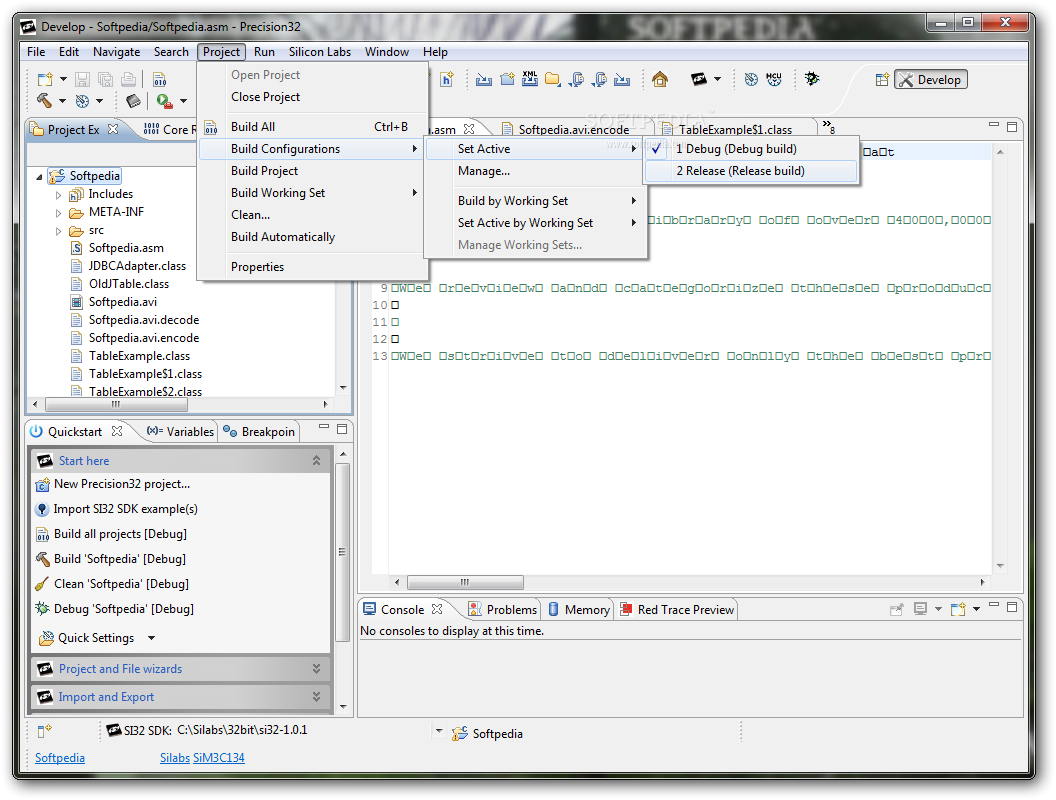Click the clock configuration toolbar icon
Viewport: 1056px width, 800px height.
coord(82,101)
